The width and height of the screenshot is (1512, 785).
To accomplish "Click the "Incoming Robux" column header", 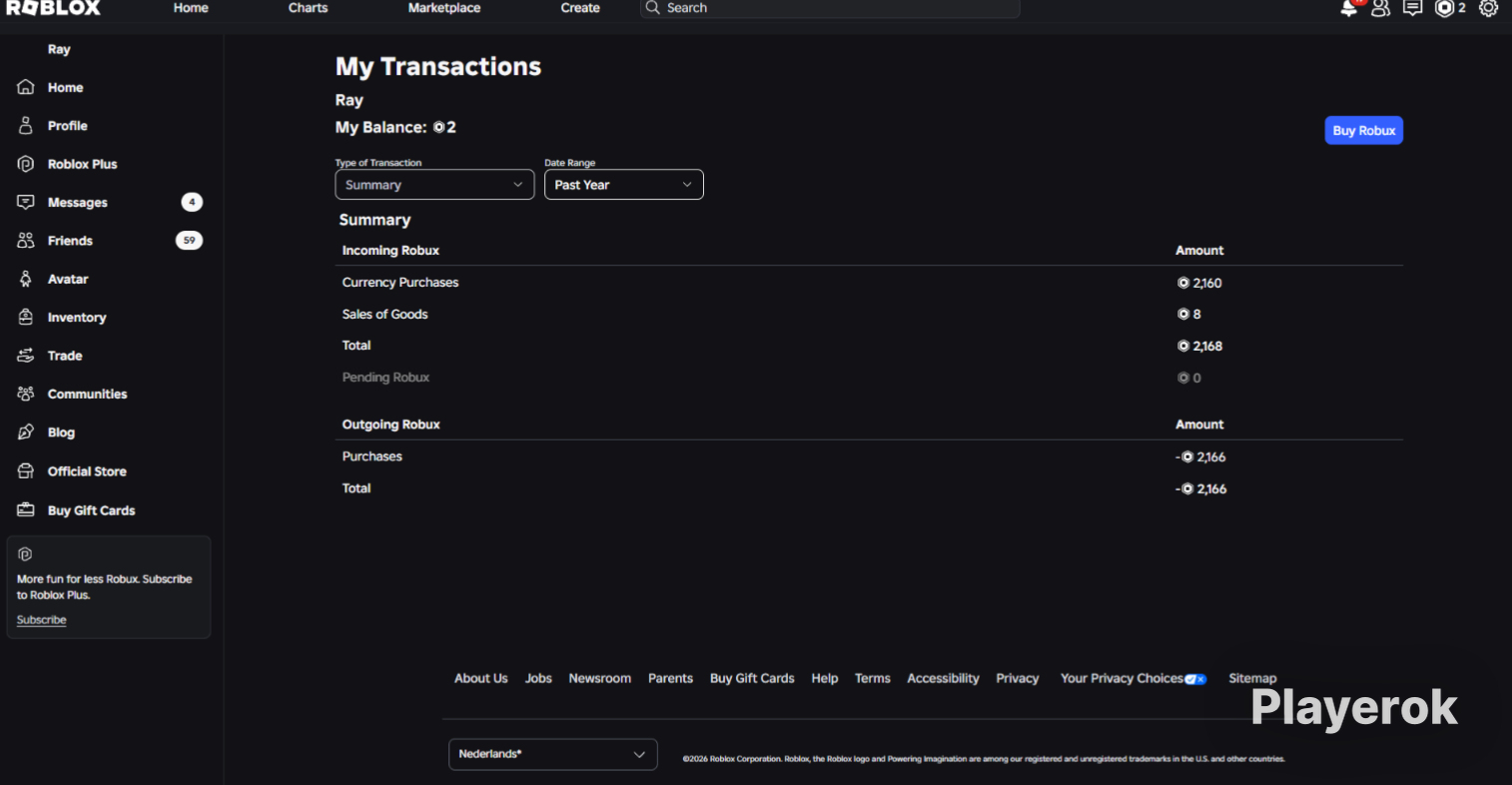I will [390, 251].
